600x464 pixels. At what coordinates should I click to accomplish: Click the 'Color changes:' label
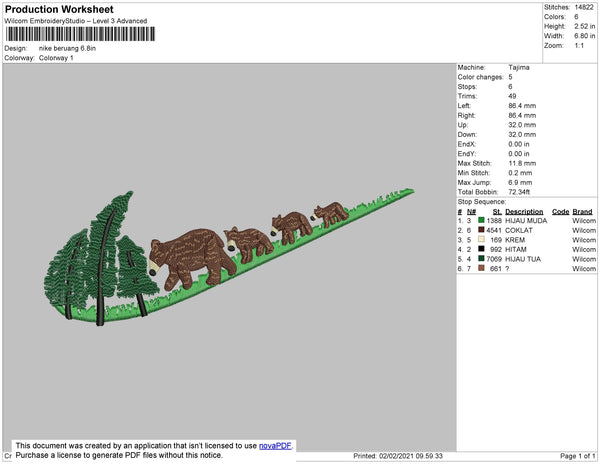481,77
